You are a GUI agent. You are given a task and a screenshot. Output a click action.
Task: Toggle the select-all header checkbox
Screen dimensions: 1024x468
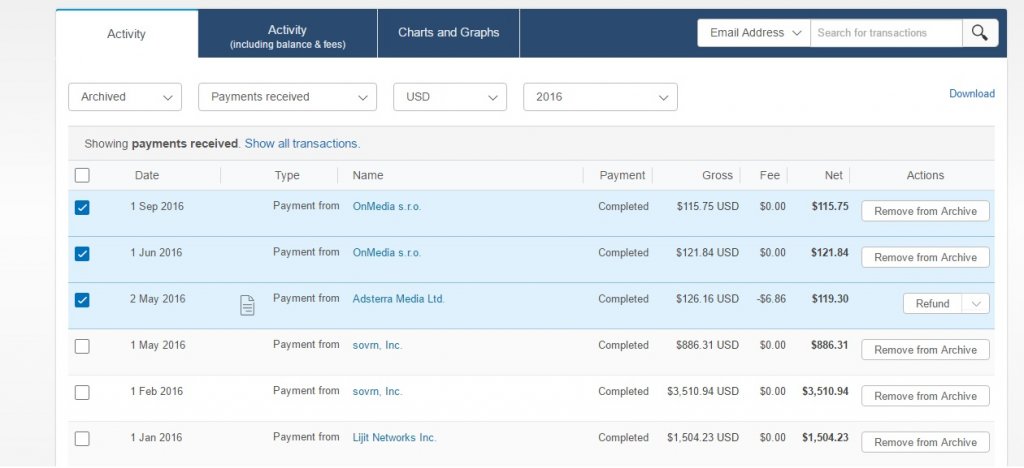click(x=82, y=175)
